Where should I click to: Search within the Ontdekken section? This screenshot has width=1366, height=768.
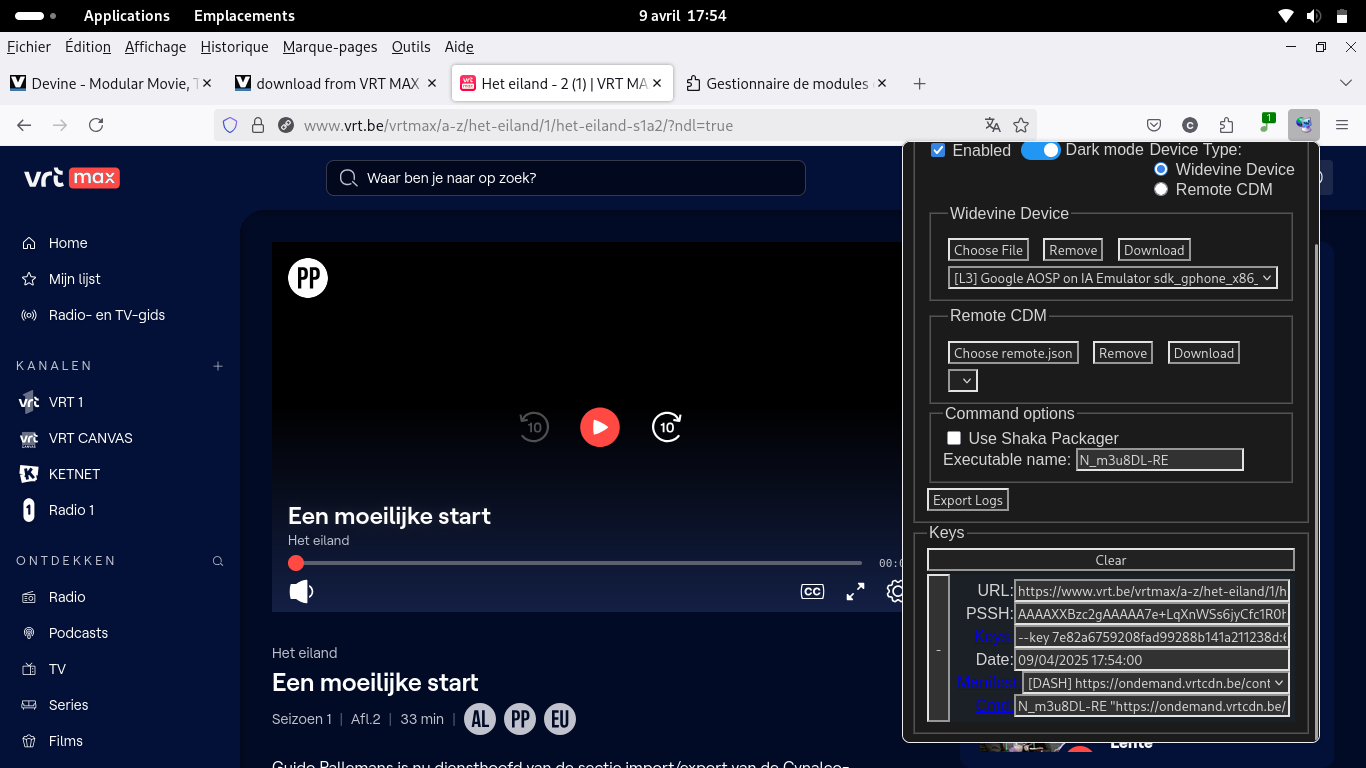point(218,561)
